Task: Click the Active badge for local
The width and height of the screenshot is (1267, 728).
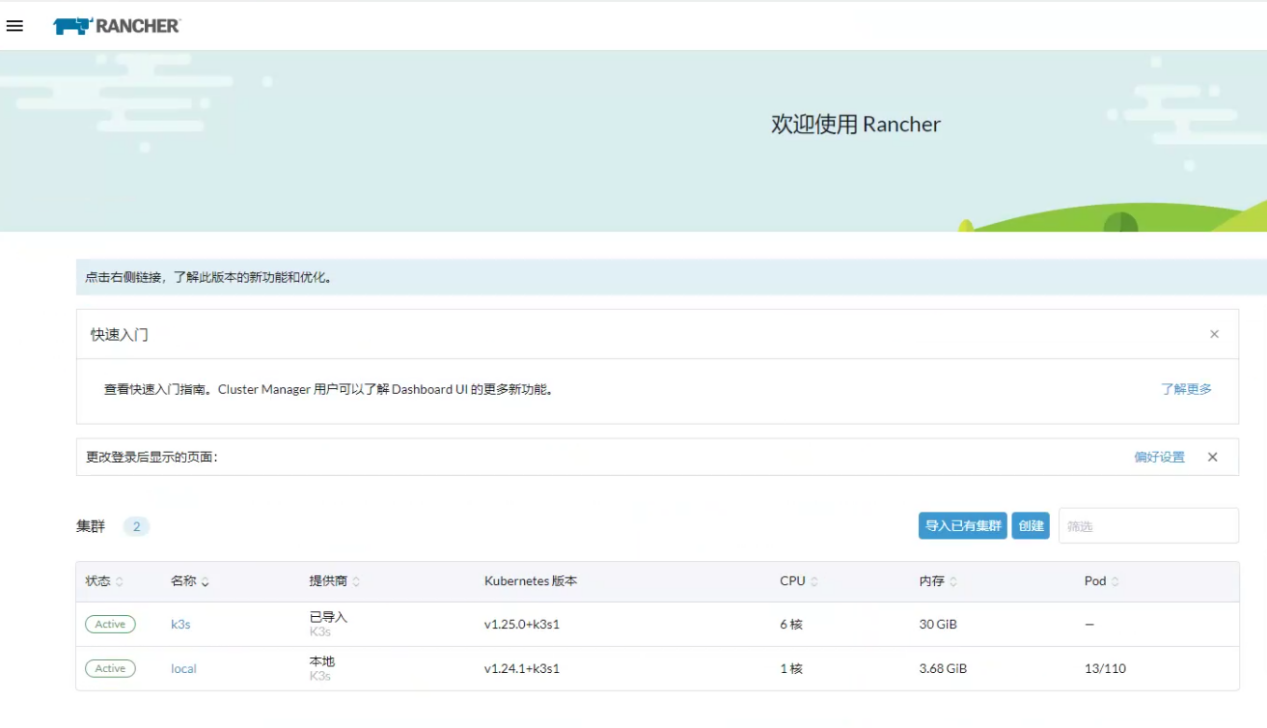Action: [x=110, y=668]
